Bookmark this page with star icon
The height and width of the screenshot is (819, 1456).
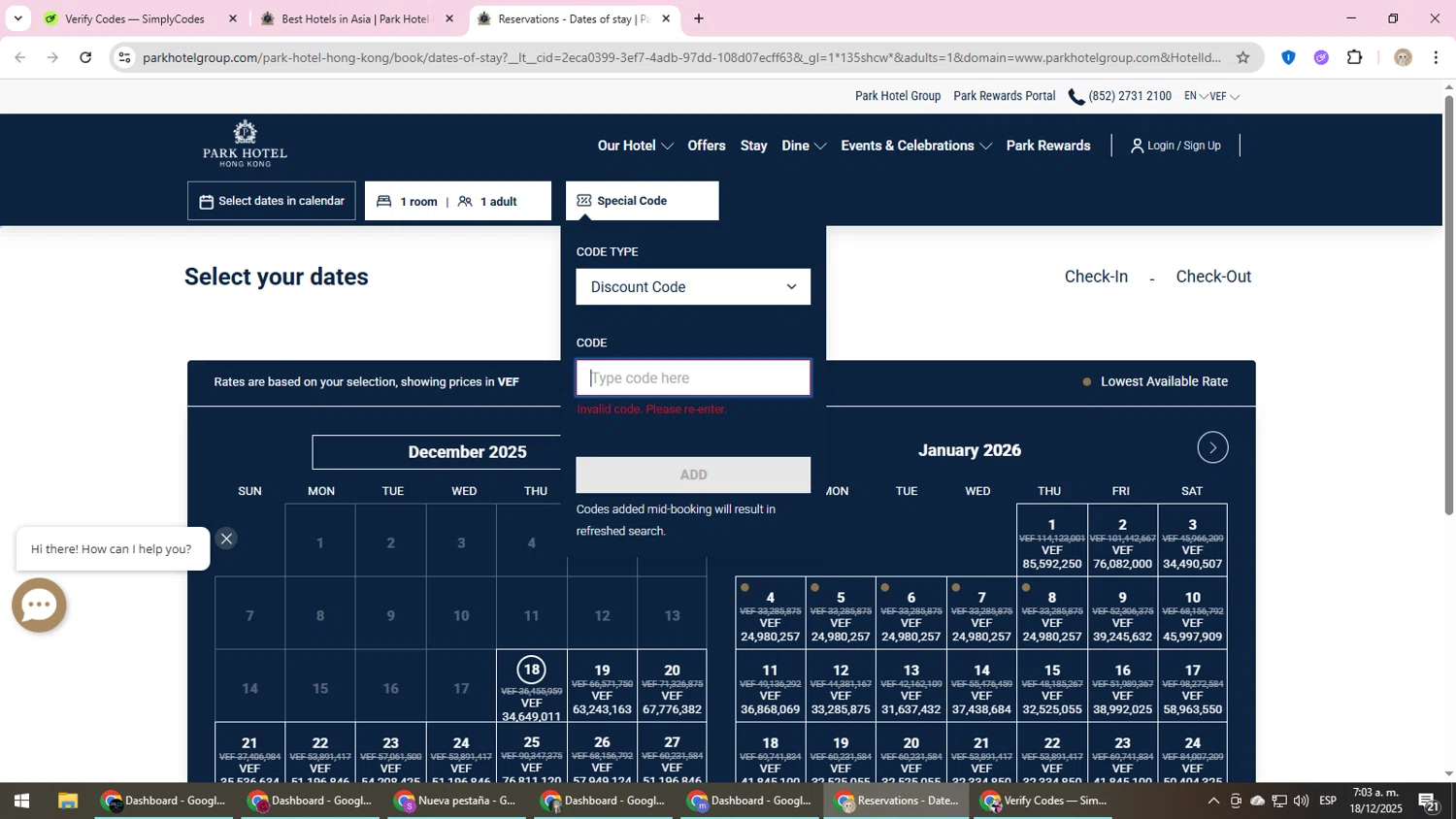coord(1242,57)
